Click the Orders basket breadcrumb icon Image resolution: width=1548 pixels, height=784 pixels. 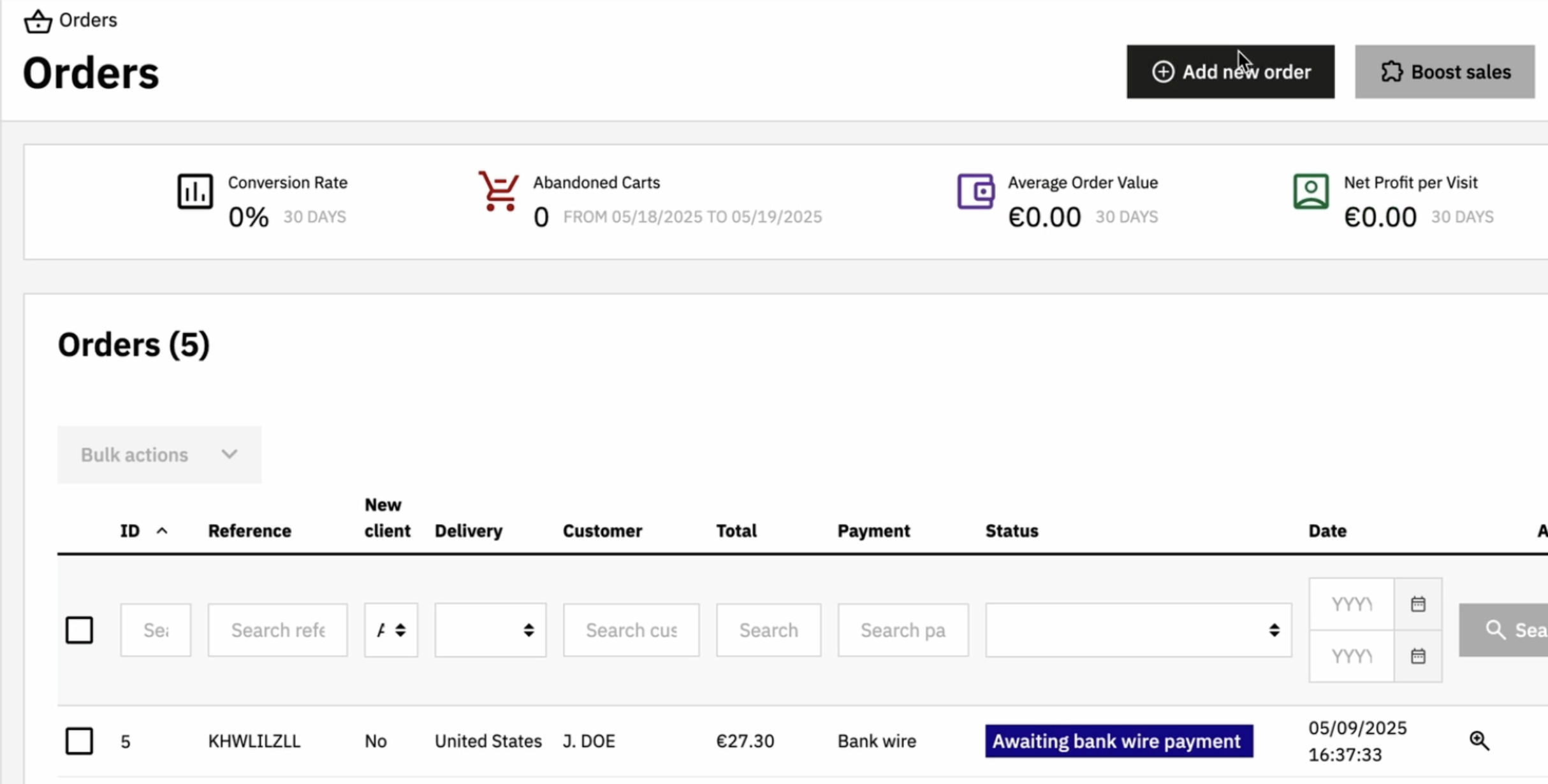pos(38,21)
